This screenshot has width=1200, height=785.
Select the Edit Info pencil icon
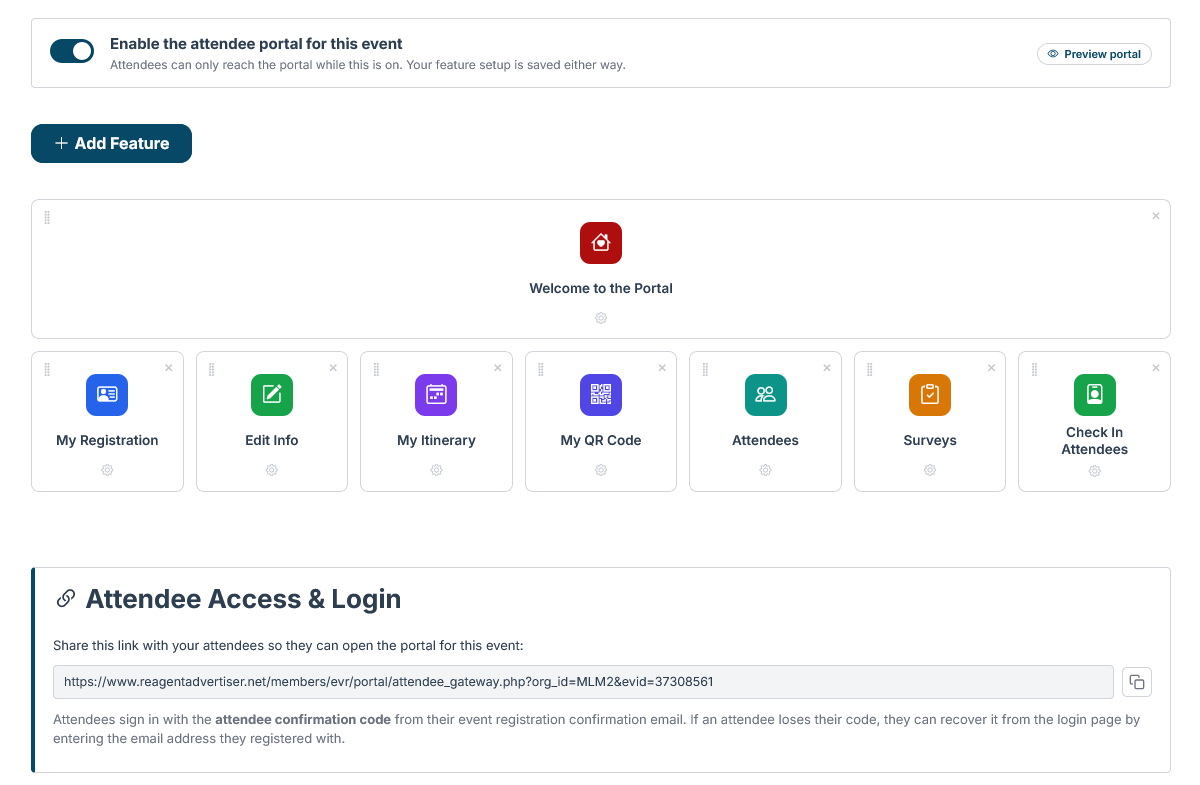[272, 395]
